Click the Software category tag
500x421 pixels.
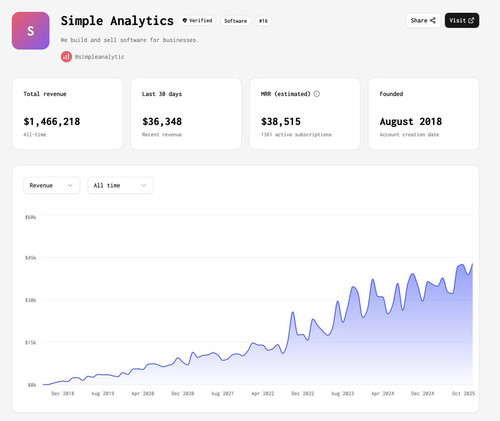(235, 21)
